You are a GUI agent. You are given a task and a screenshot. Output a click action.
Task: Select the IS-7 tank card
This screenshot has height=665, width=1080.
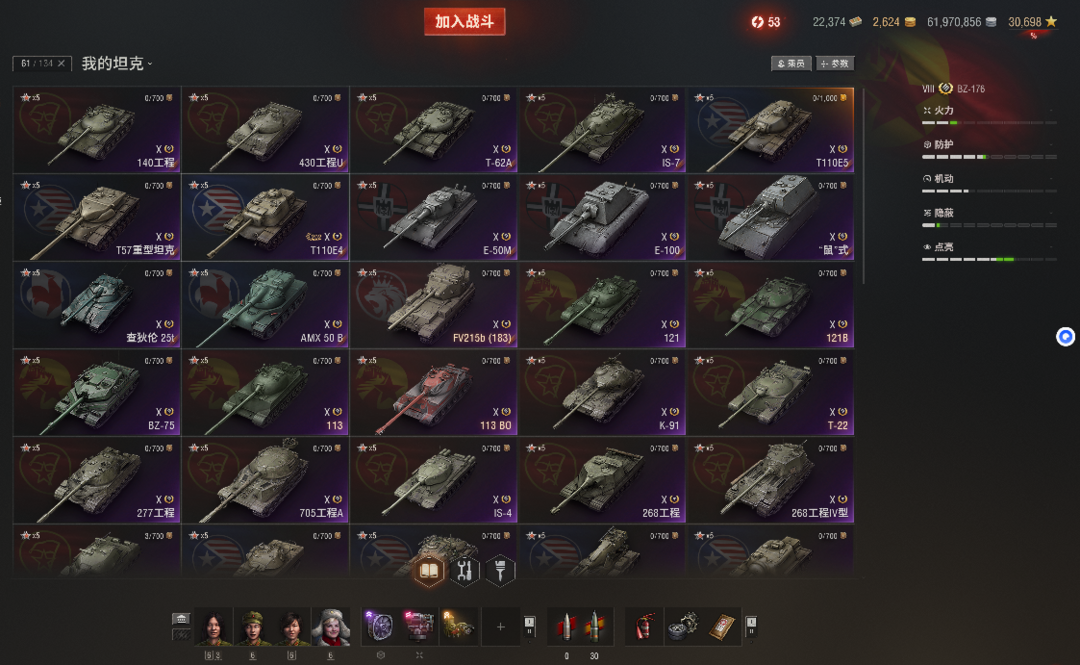point(602,130)
